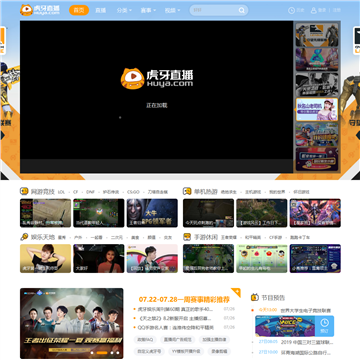Open the 王者荣耀 mobile game link
360x360 pixels.
(x=229, y=238)
